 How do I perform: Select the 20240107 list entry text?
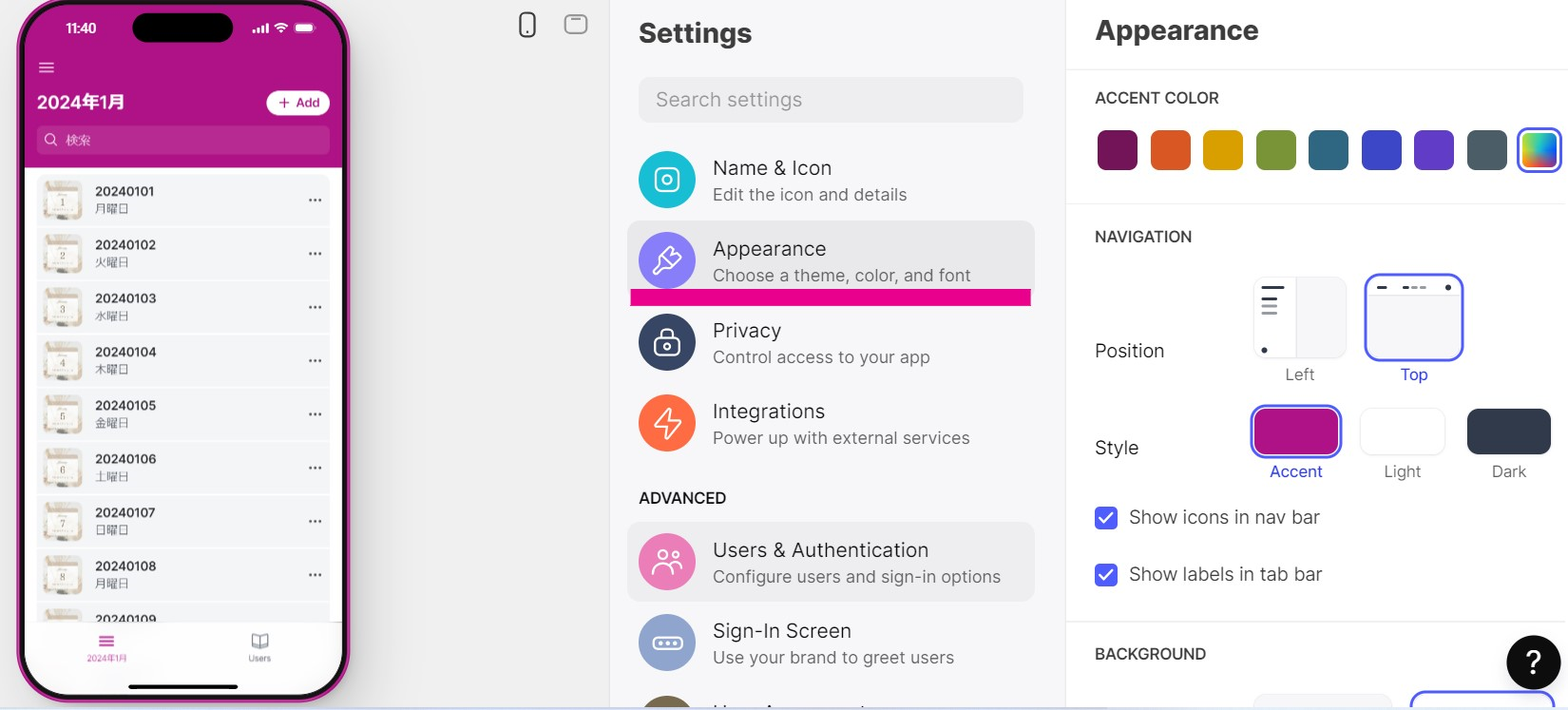click(125, 512)
